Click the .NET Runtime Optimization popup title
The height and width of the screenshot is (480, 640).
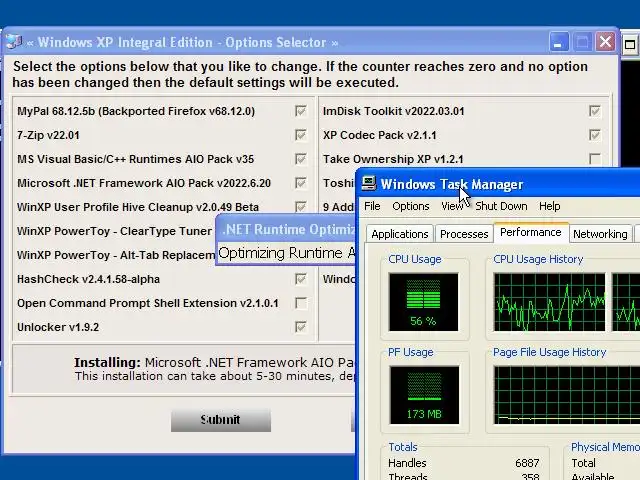point(288,229)
